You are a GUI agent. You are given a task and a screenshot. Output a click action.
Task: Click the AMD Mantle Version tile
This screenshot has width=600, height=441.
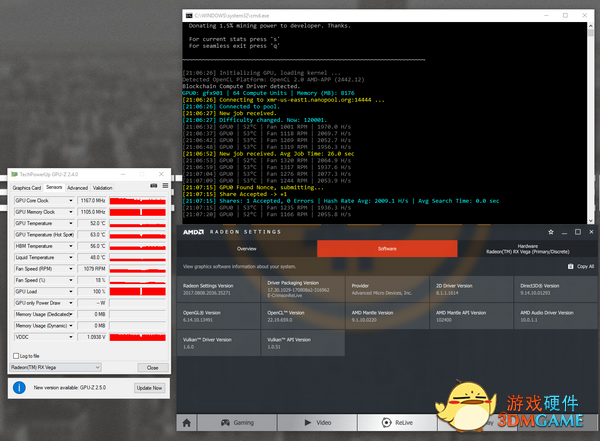387,316
